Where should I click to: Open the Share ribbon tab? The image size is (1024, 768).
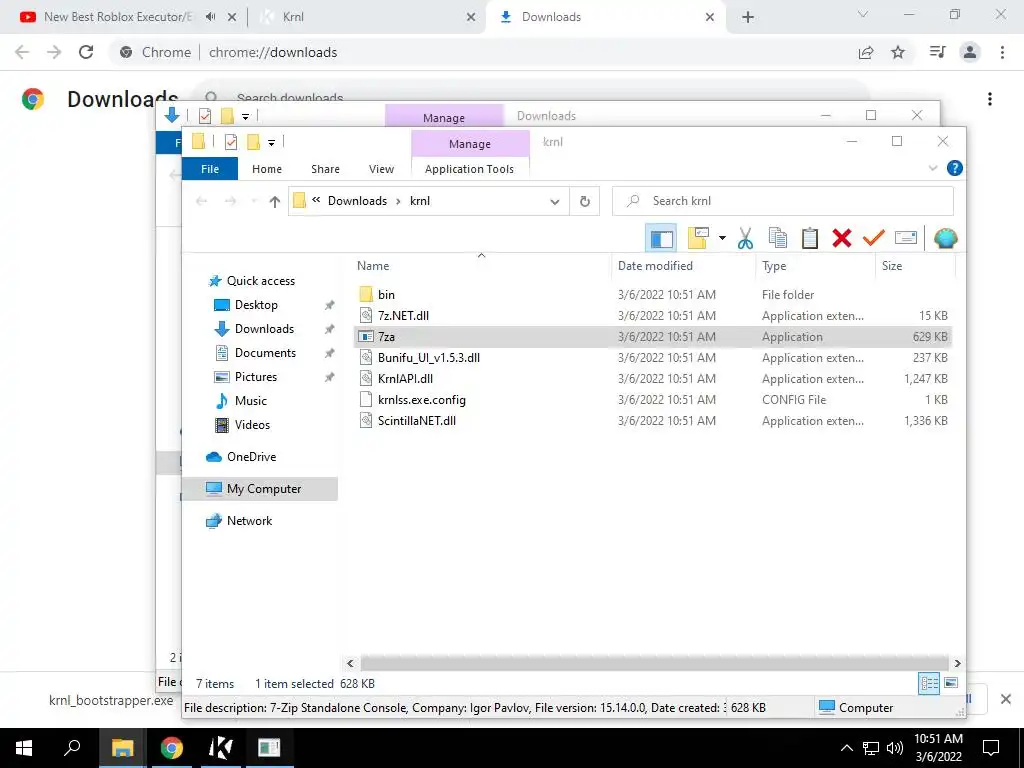(325, 169)
